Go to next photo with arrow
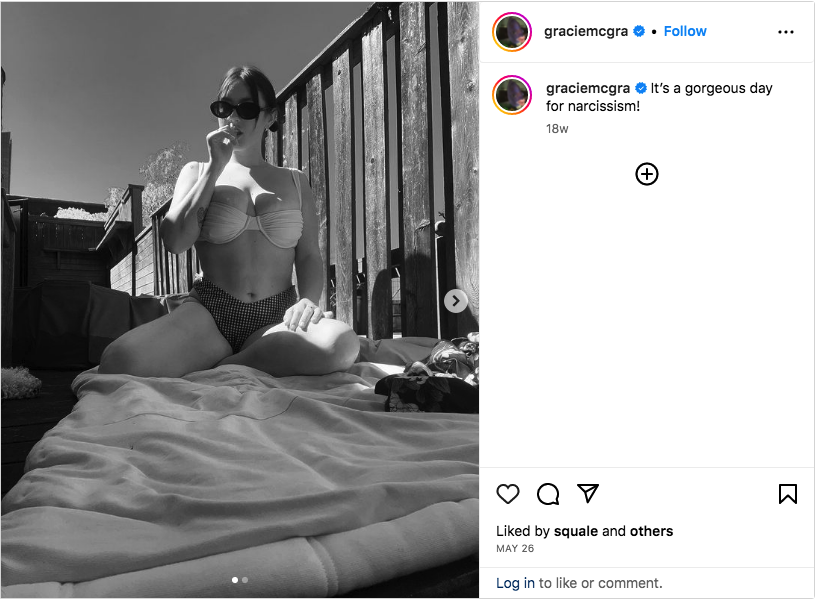 455,301
